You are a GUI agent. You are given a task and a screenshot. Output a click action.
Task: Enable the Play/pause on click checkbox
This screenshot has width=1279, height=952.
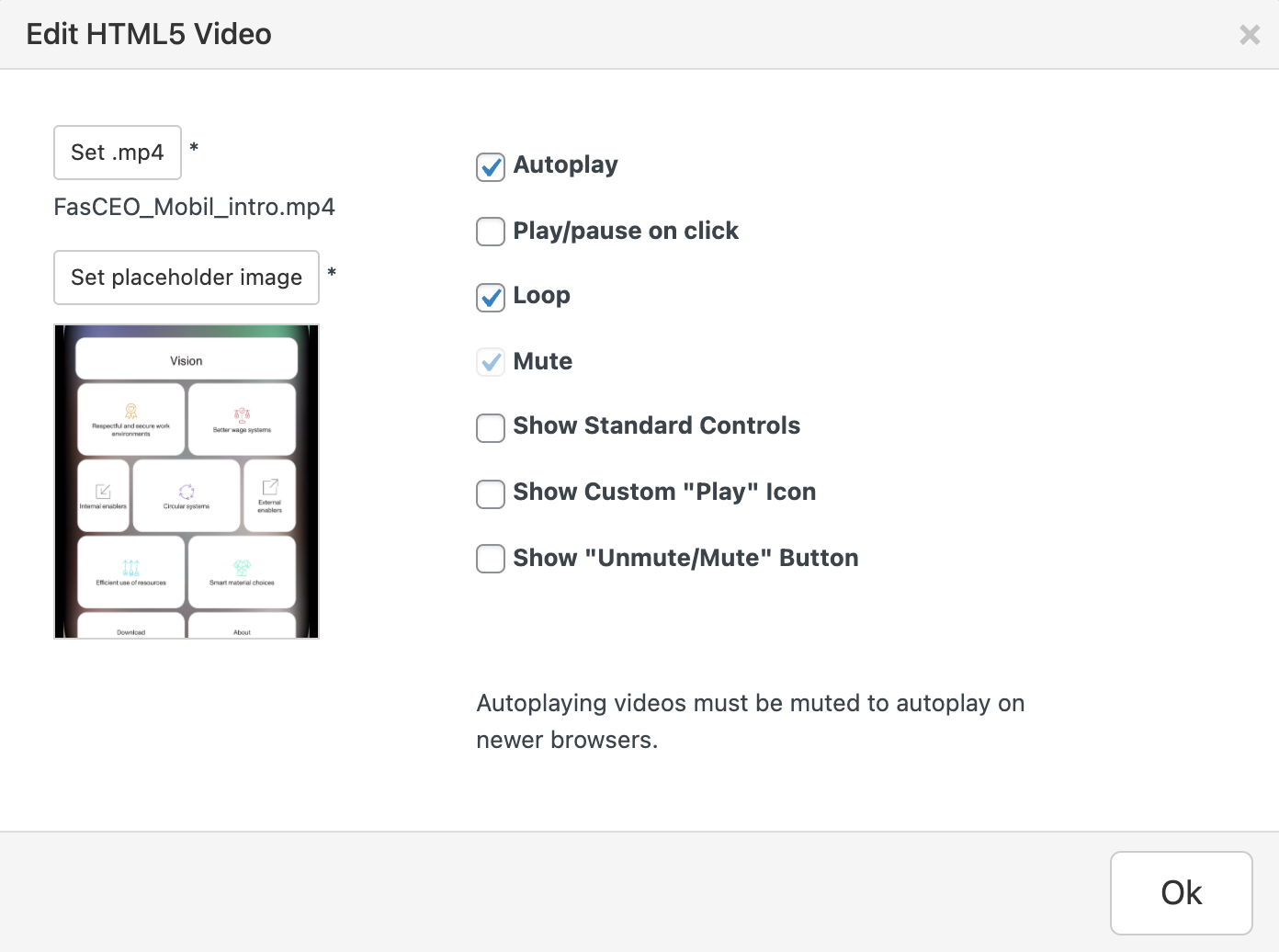[x=491, y=232]
